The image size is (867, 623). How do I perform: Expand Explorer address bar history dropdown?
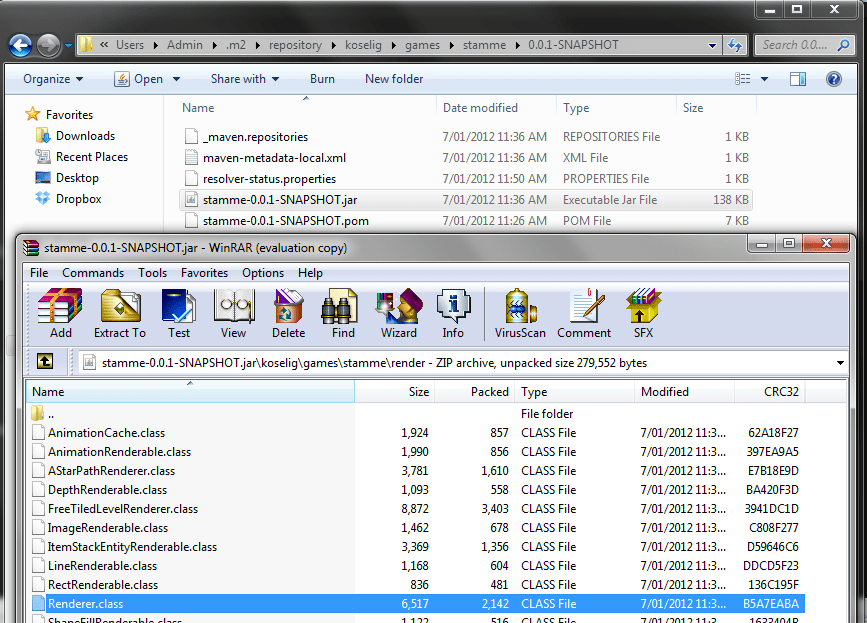coord(712,45)
